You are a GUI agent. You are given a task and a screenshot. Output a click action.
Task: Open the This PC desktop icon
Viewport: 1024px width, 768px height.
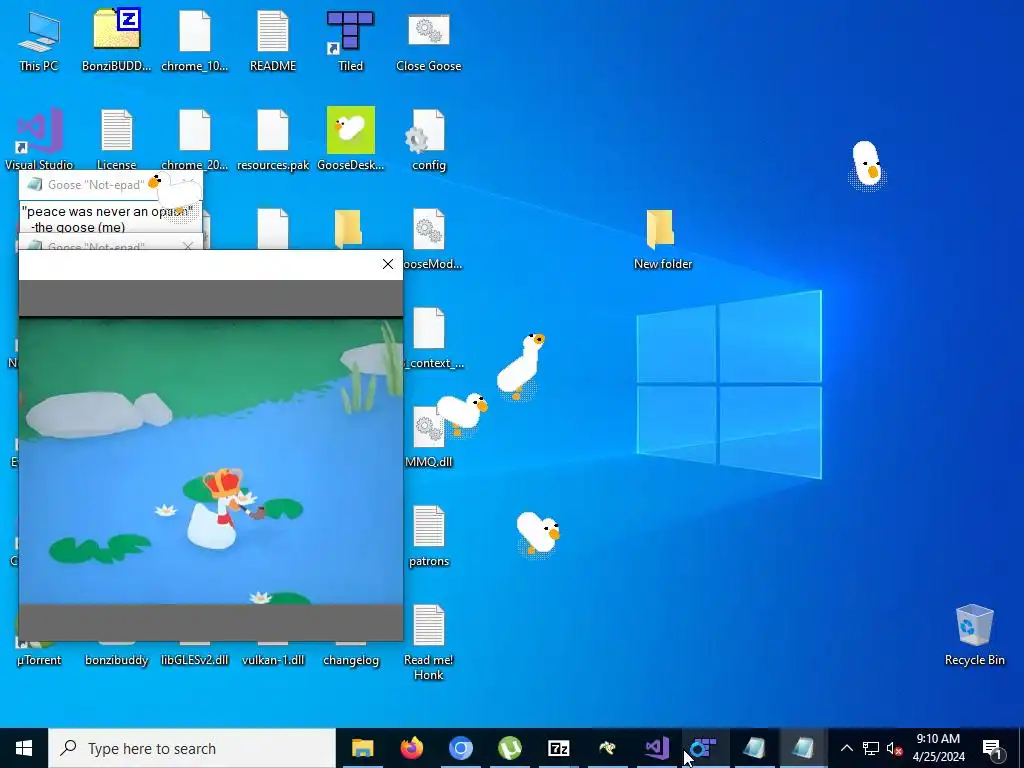(x=39, y=40)
